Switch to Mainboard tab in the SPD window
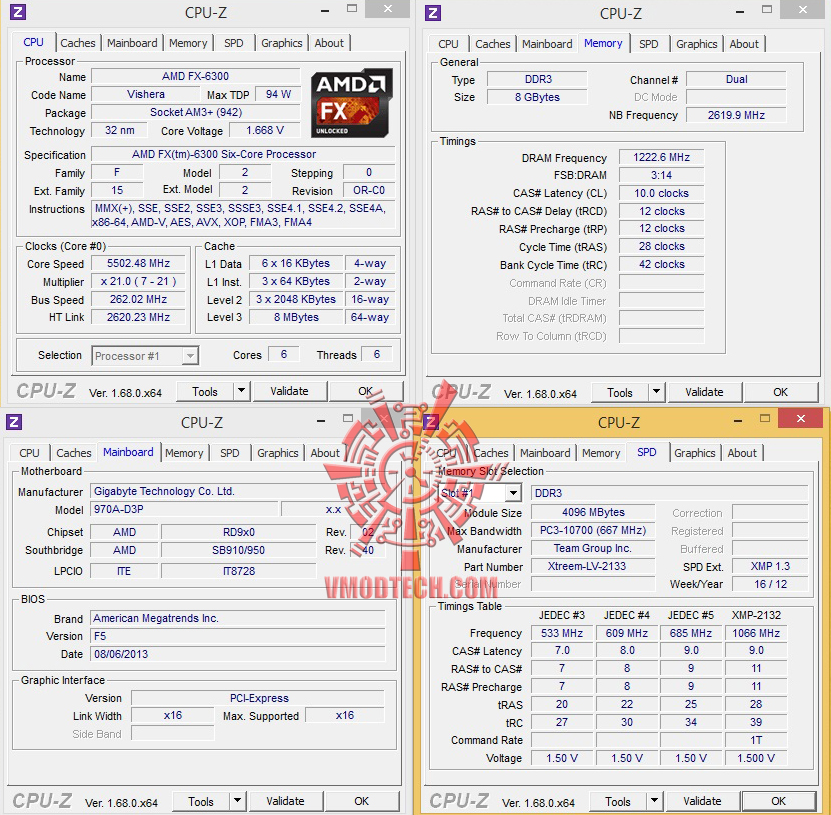The height and width of the screenshot is (815, 831). click(545, 453)
